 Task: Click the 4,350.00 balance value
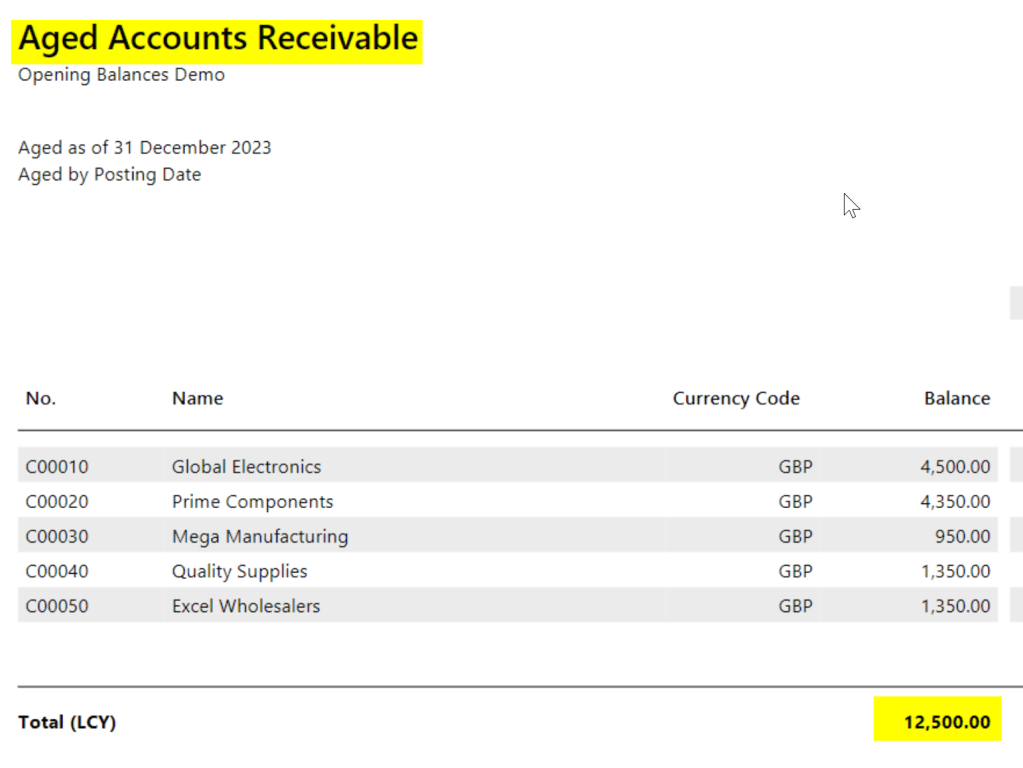click(x=955, y=502)
